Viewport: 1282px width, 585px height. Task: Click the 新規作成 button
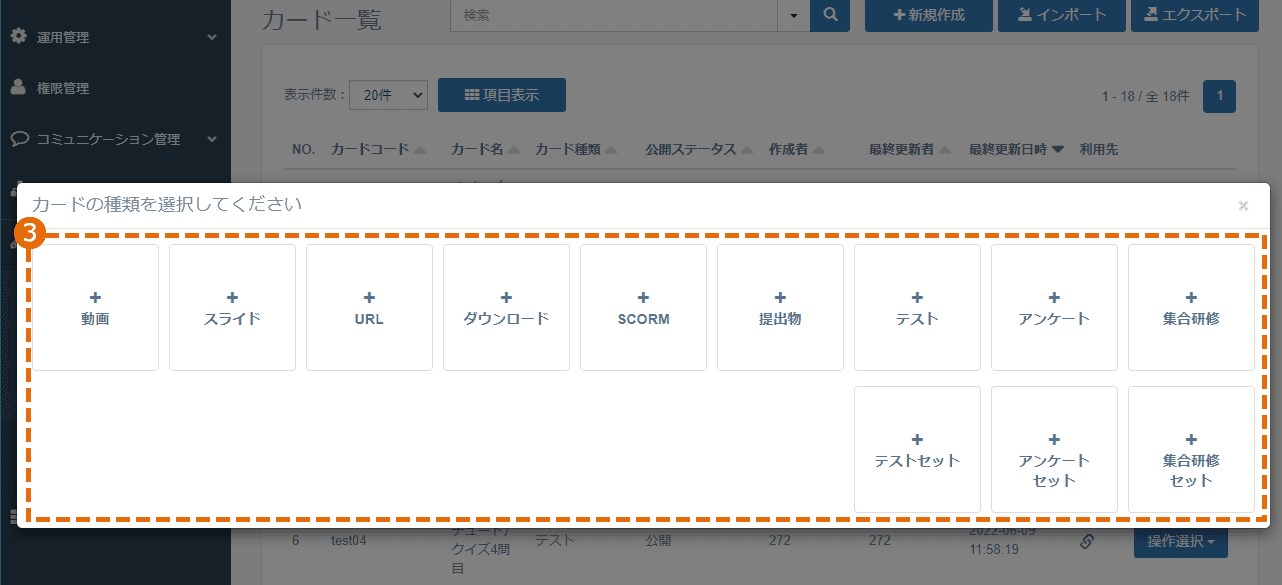(929, 15)
